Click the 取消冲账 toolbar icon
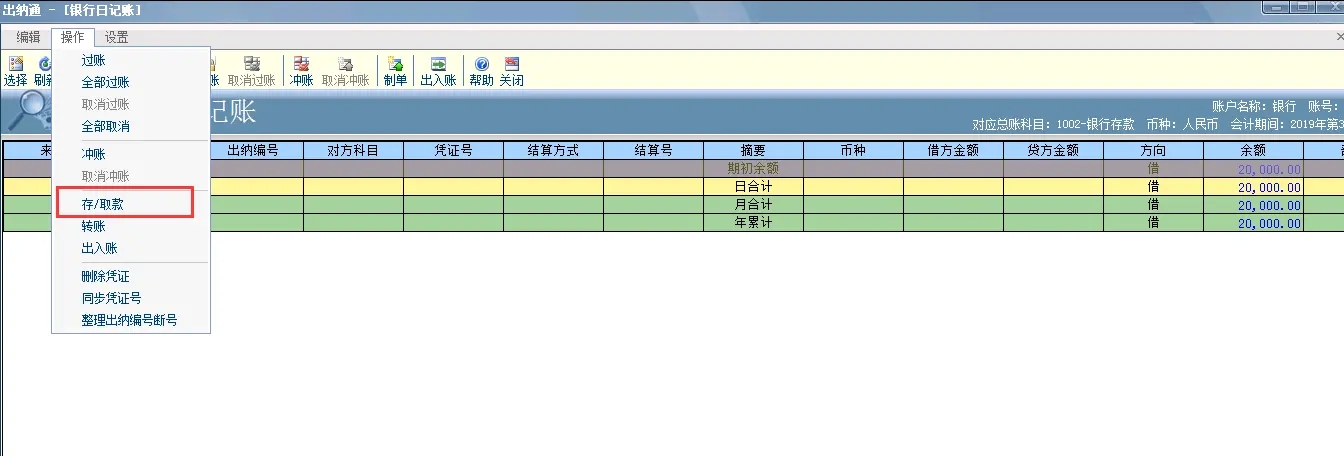Viewport: 1344px width, 456px height. (x=346, y=71)
